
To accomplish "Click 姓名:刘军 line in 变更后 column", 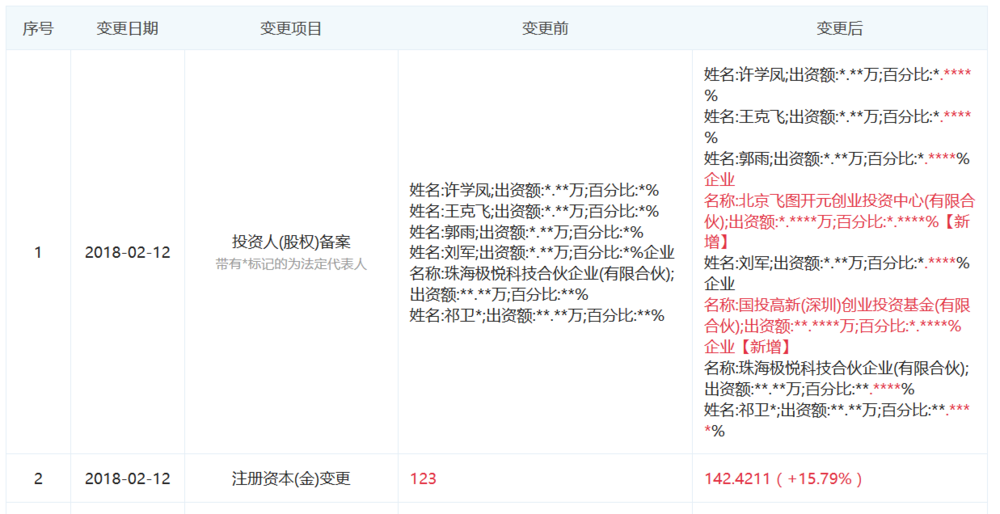I will pyautogui.click(x=837, y=263).
